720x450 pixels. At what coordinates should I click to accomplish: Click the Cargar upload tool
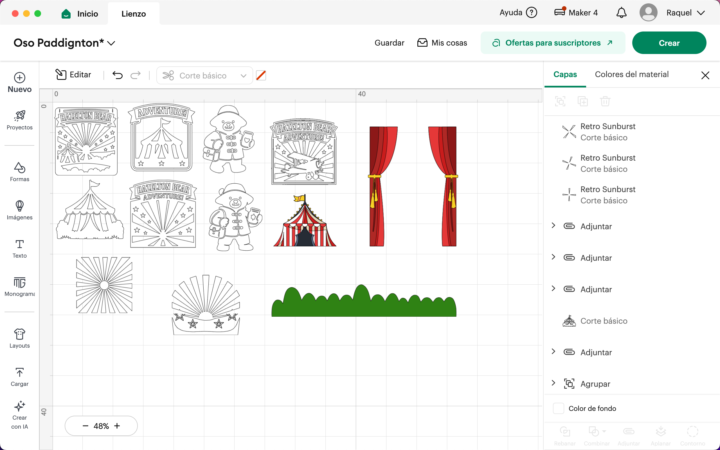[19, 377]
